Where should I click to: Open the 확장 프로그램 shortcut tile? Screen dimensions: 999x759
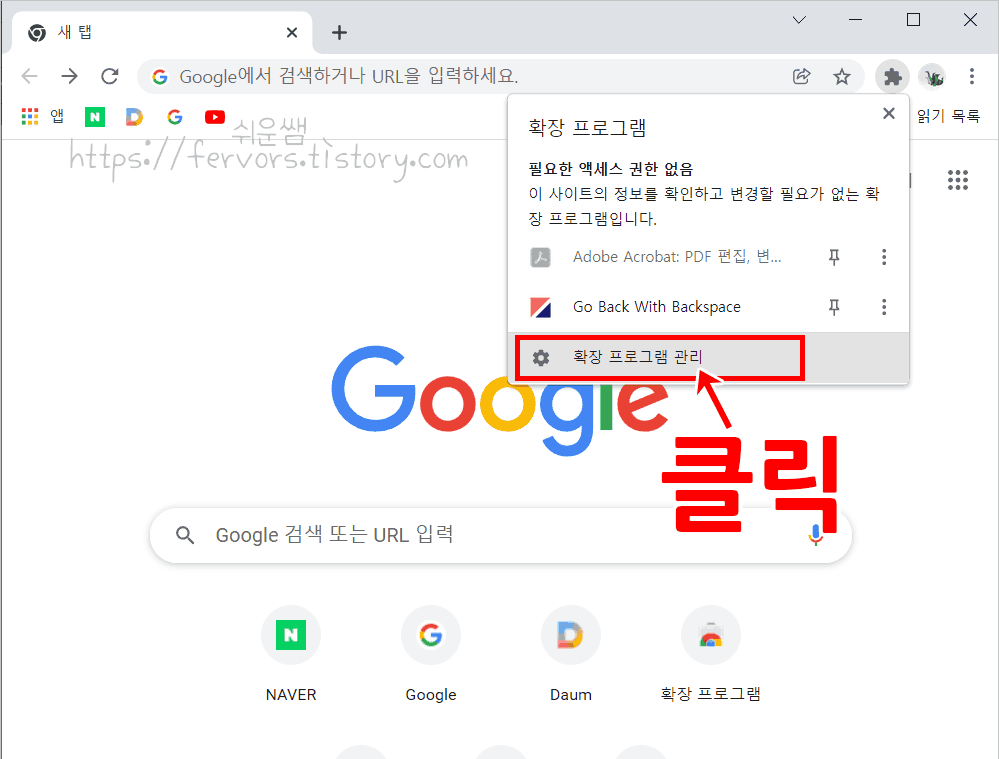pos(711,654)
